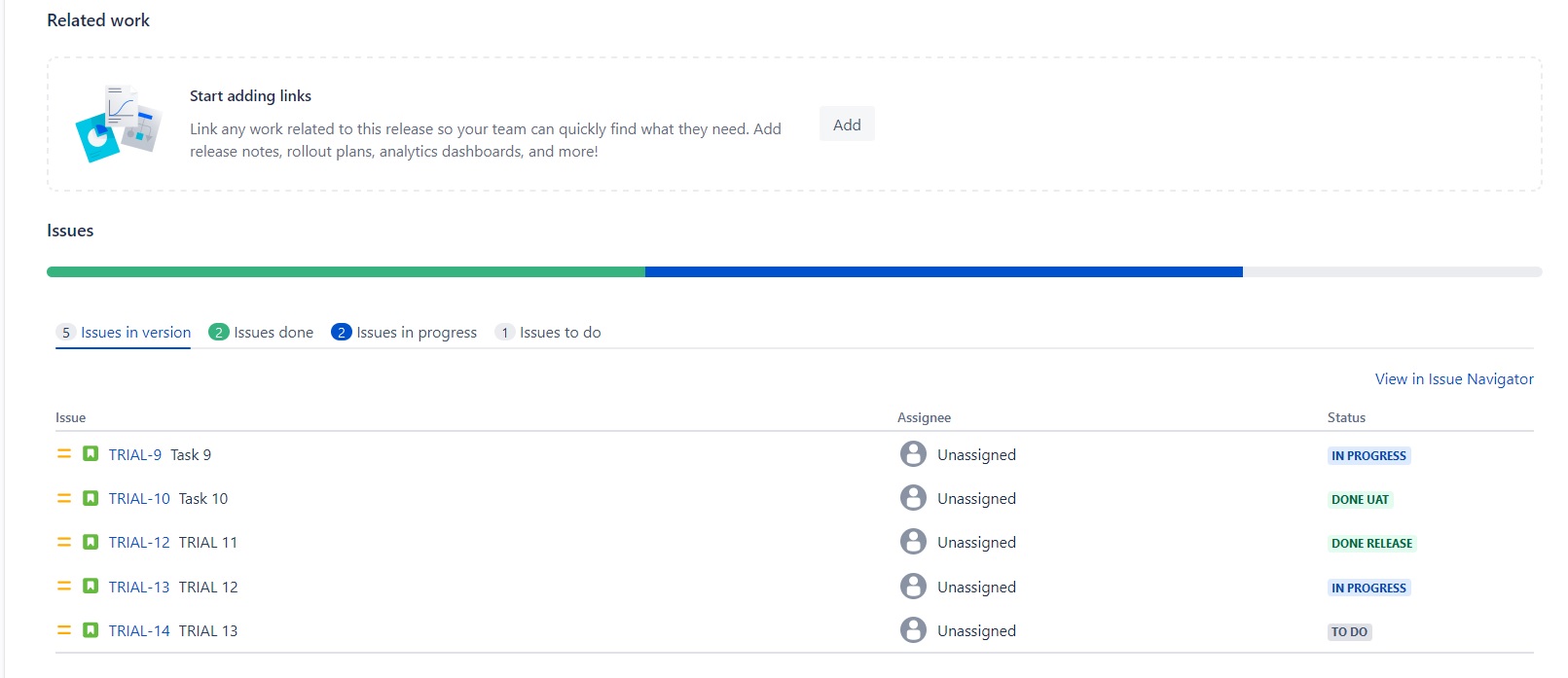This screenshot has width=1568, height=678.
Task: Click the green done segment of progress bar
Action: (x=346, y=272)
